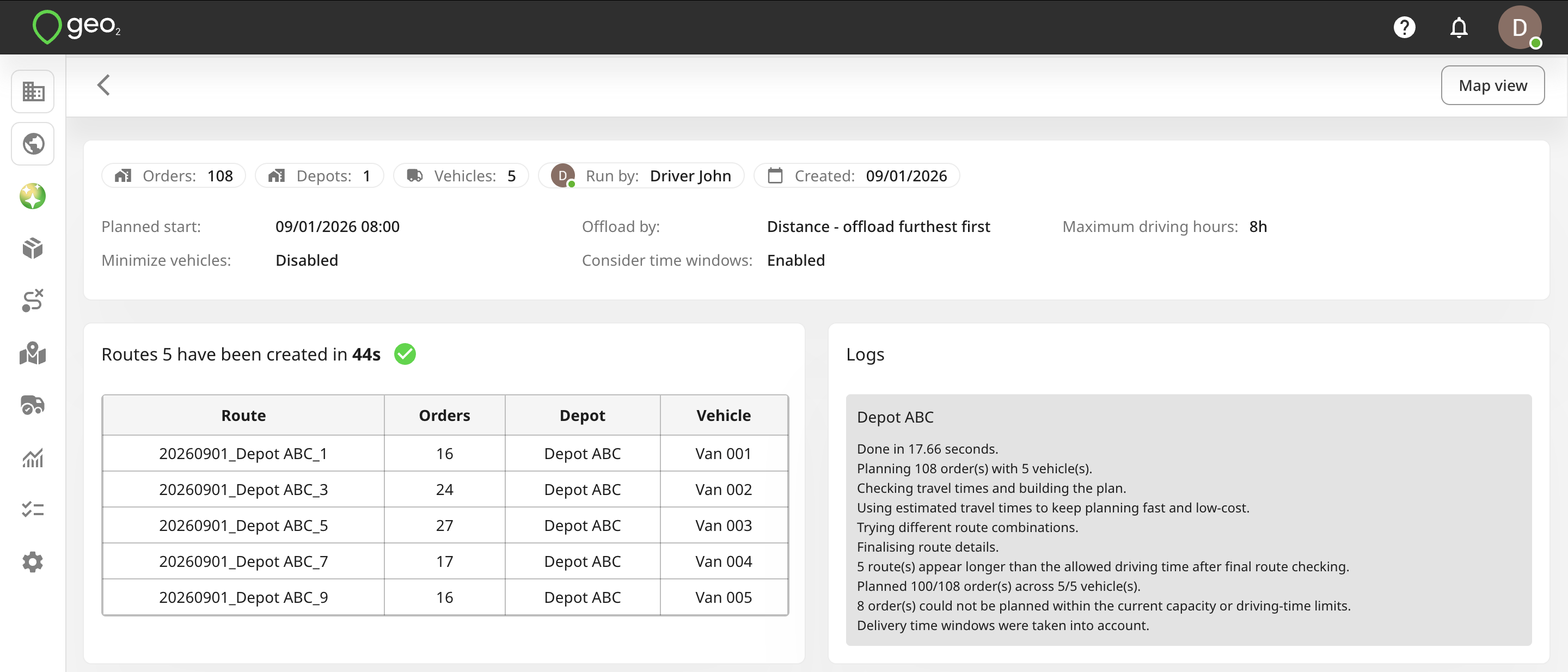Select route 20260901_Depot ABC_9
The image size is (1568, 672).
click(243, 597)
